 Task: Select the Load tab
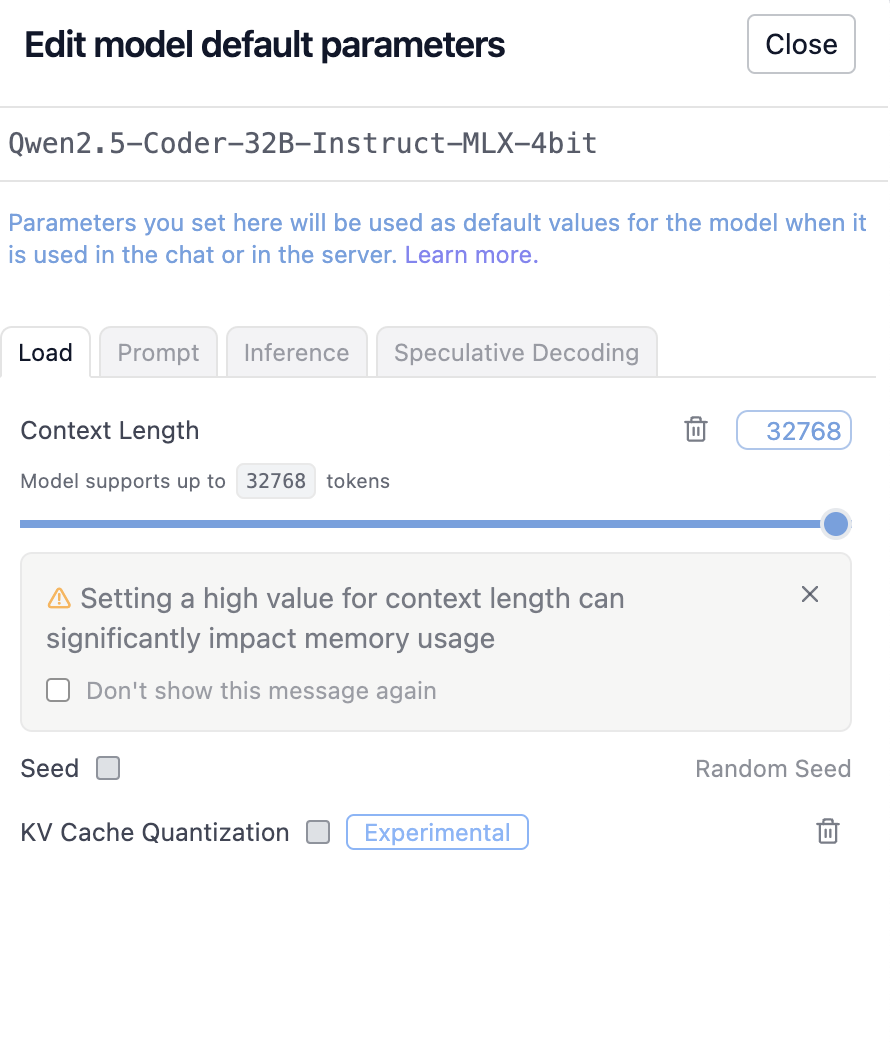[x=45, y=352]
